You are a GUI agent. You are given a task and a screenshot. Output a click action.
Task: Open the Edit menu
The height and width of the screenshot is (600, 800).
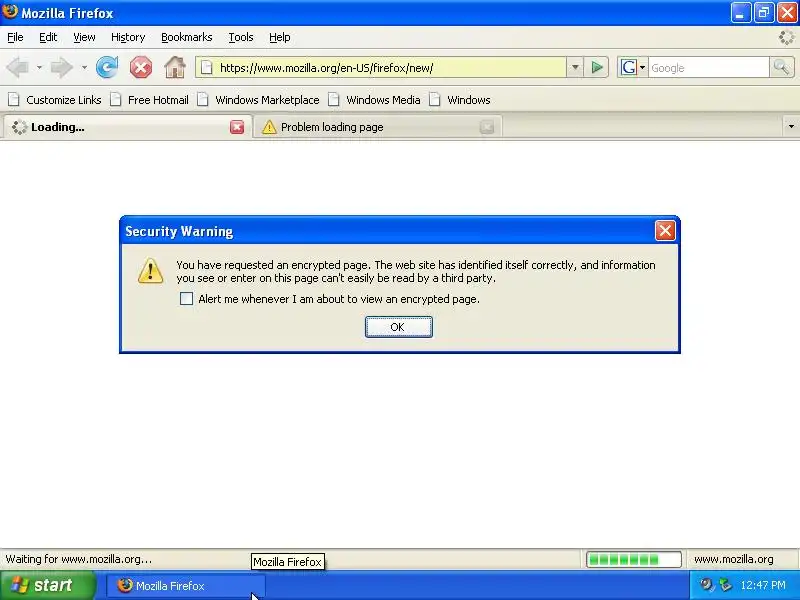pyautogui.click(x=48, y=37)
